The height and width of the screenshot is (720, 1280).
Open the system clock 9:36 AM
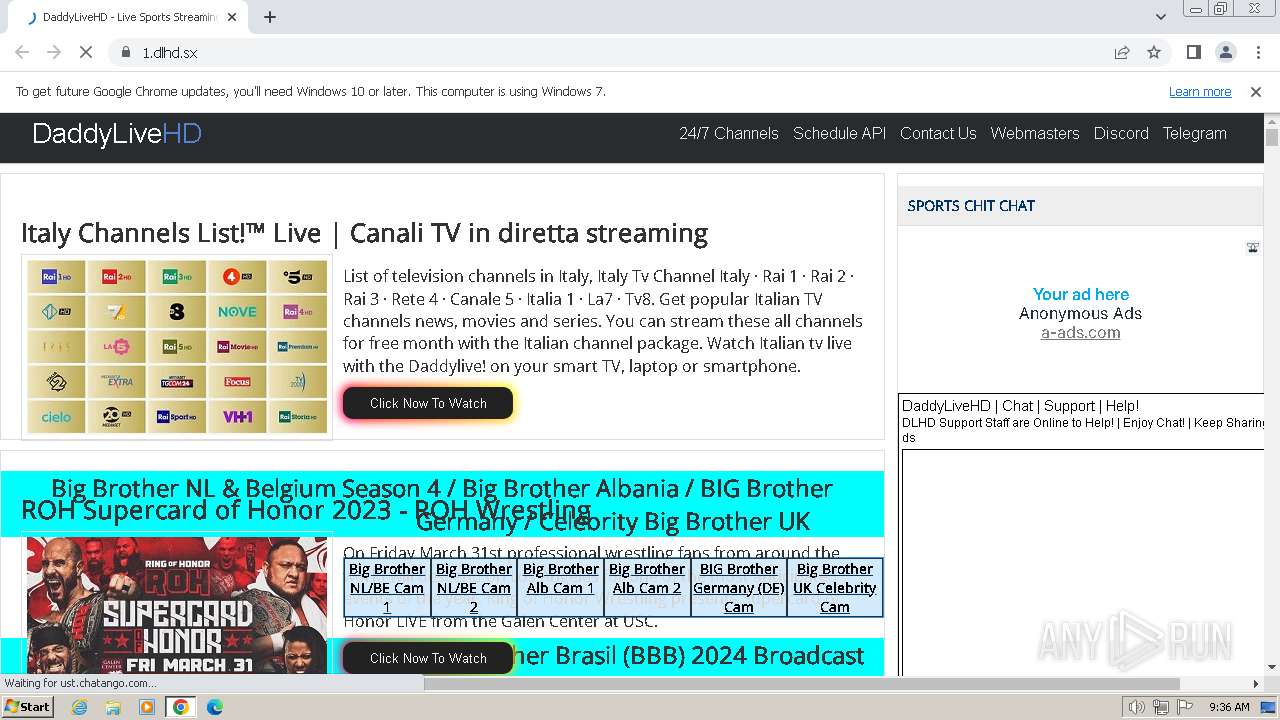tap(1229, 707)
